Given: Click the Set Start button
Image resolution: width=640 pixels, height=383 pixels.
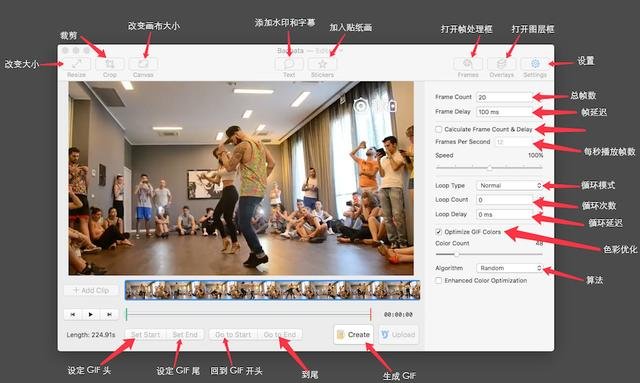Looking at the screenshot, I should coord(145,334).
